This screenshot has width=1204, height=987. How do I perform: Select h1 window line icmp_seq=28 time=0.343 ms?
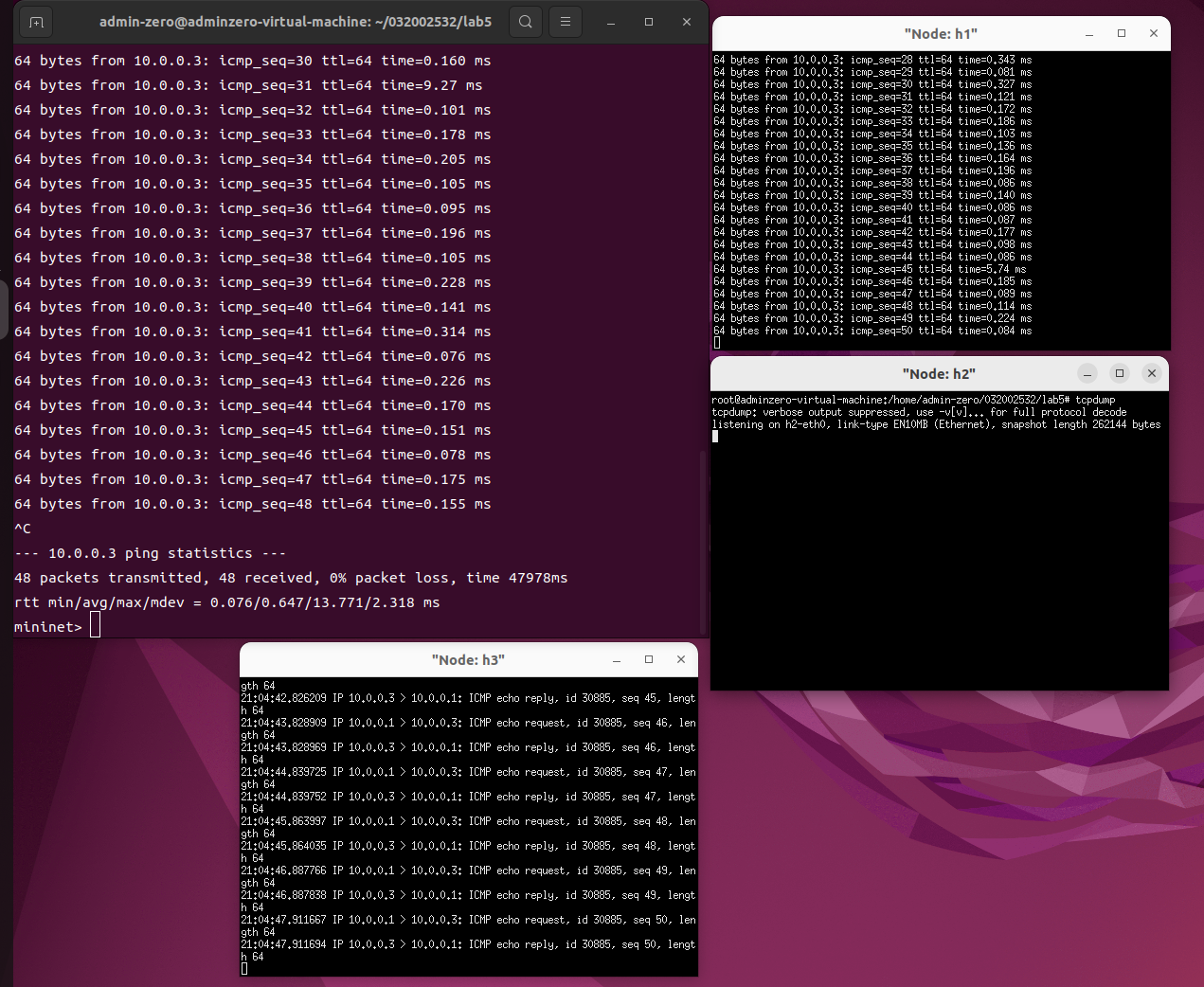pos(872,60)
